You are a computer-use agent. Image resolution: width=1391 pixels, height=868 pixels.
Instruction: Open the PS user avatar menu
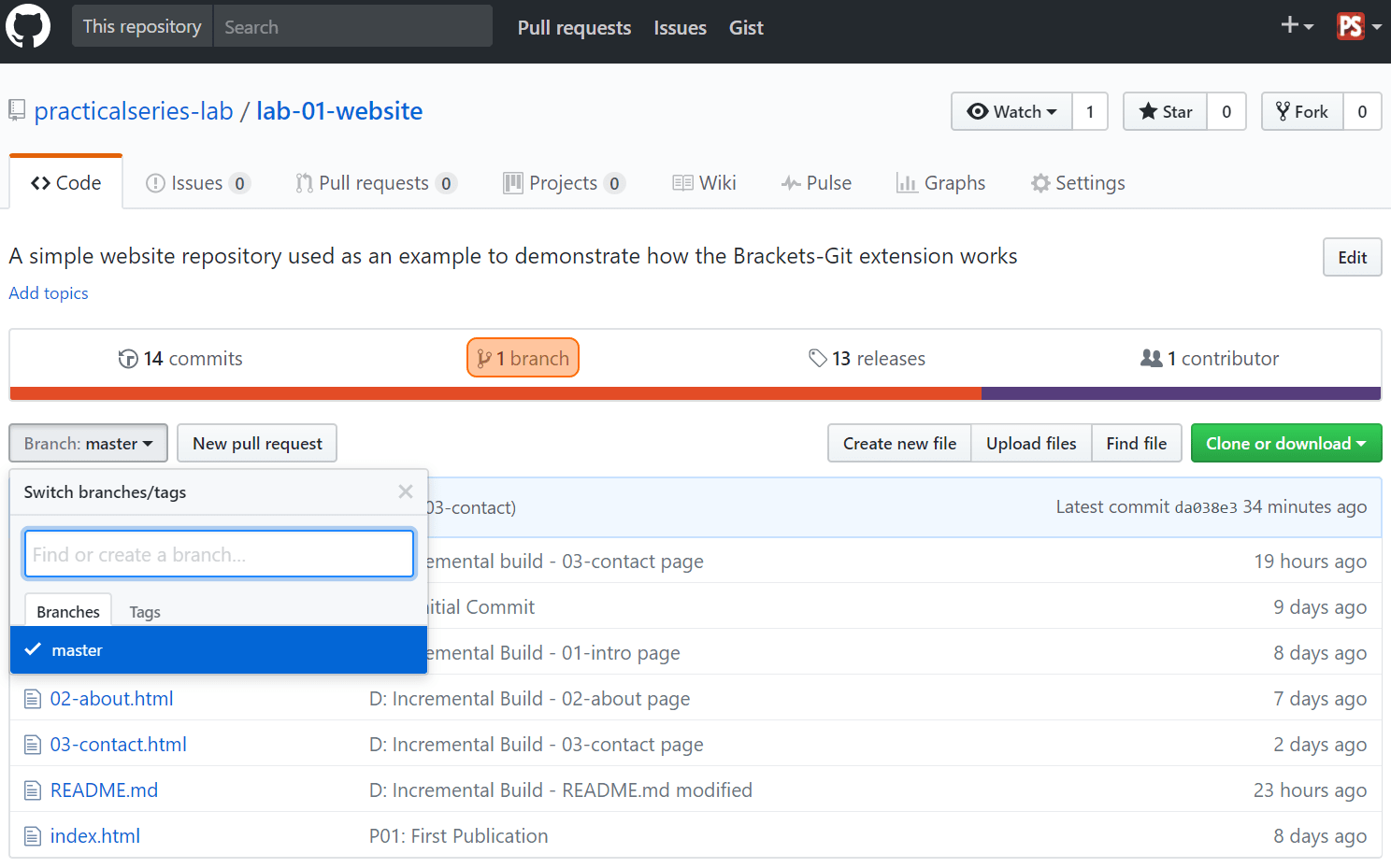click(1359, 26)
